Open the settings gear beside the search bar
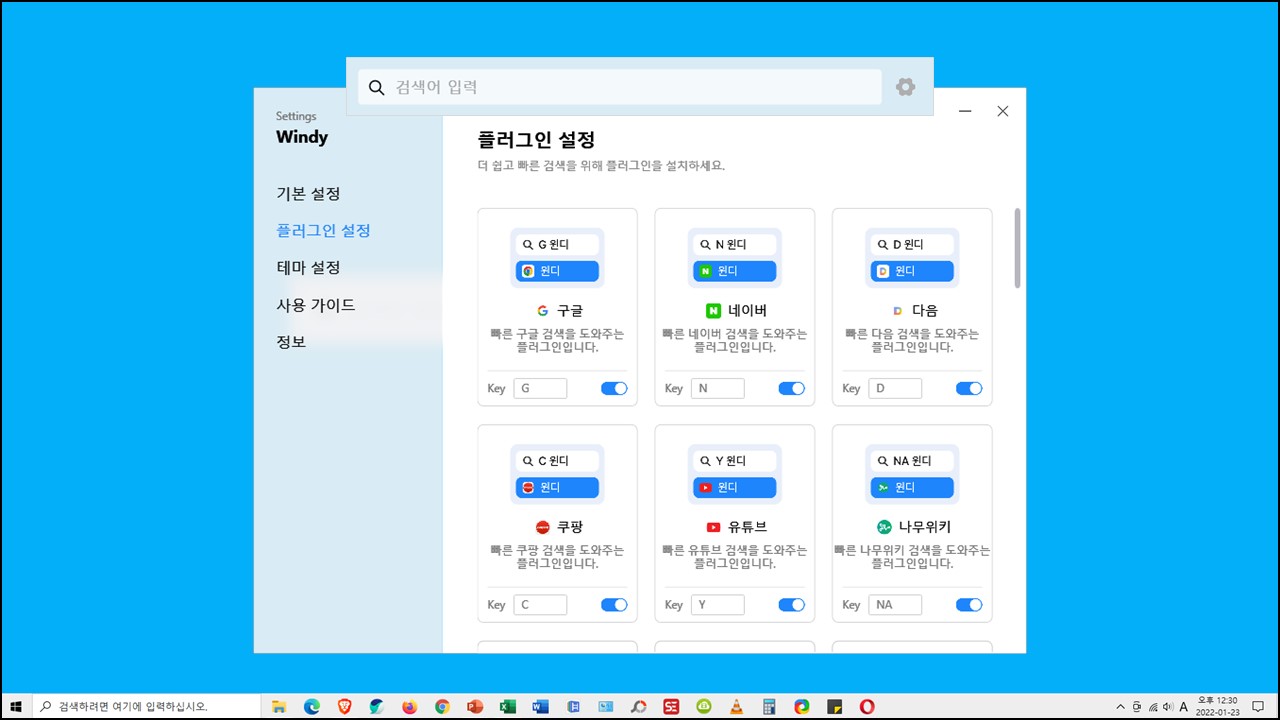Image resolution: width=1280 pixels, height=720 pixels. 905,87
